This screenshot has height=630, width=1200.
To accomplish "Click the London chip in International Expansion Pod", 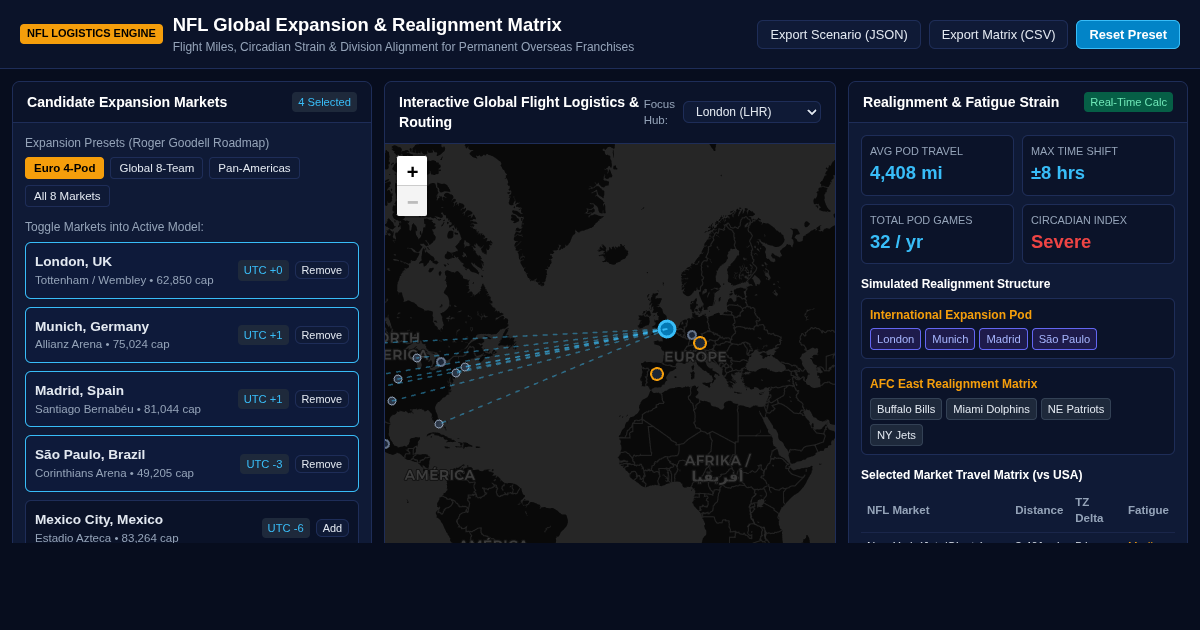I will (x=895, y=339).
